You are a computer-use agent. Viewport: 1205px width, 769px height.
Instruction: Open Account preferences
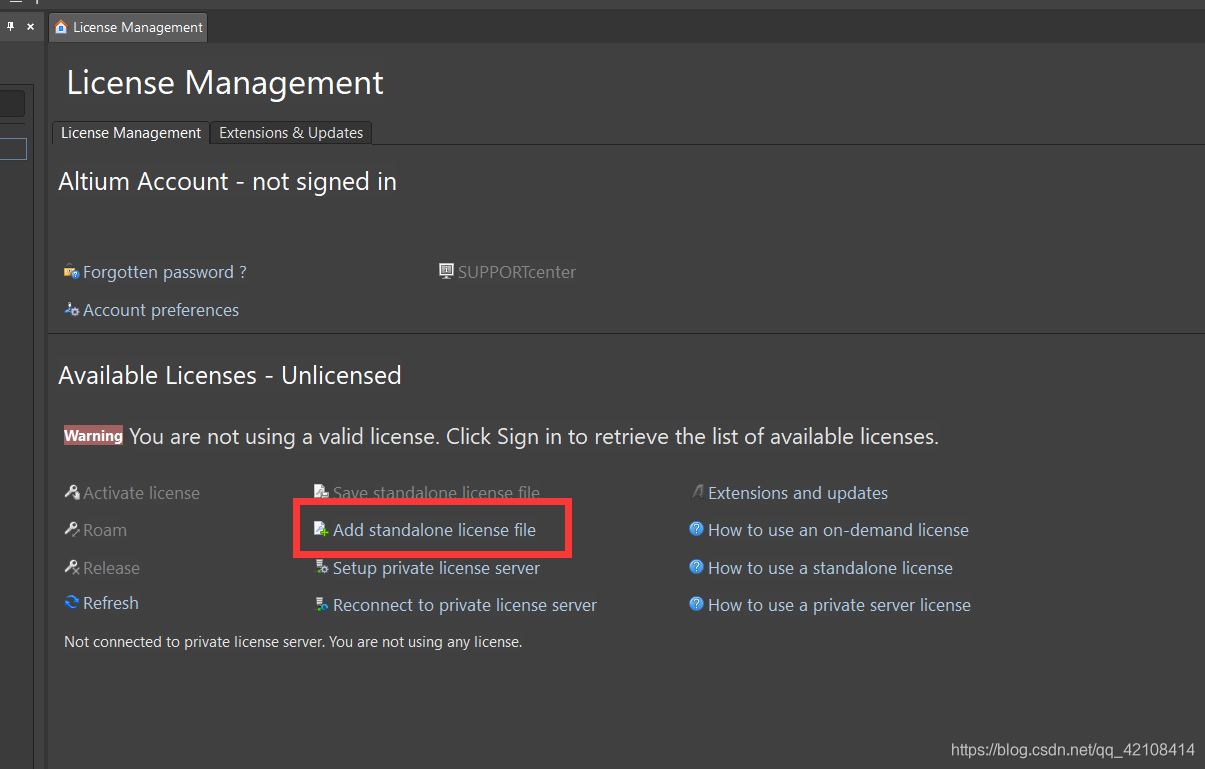(160, 310)
